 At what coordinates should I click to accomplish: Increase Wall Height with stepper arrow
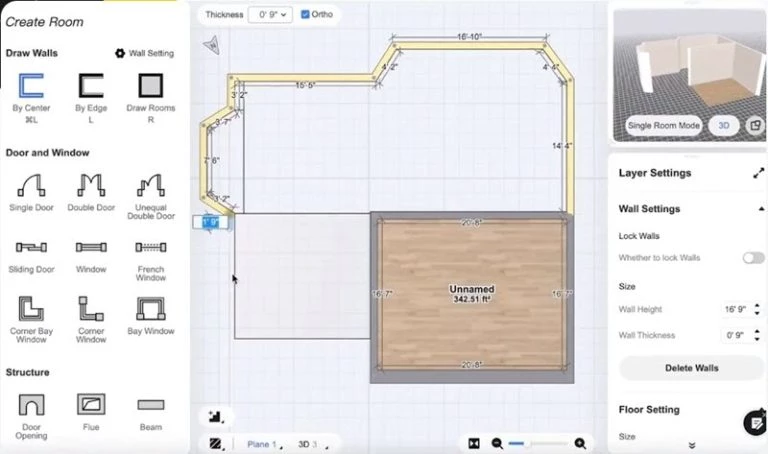[x=757, y=306]
